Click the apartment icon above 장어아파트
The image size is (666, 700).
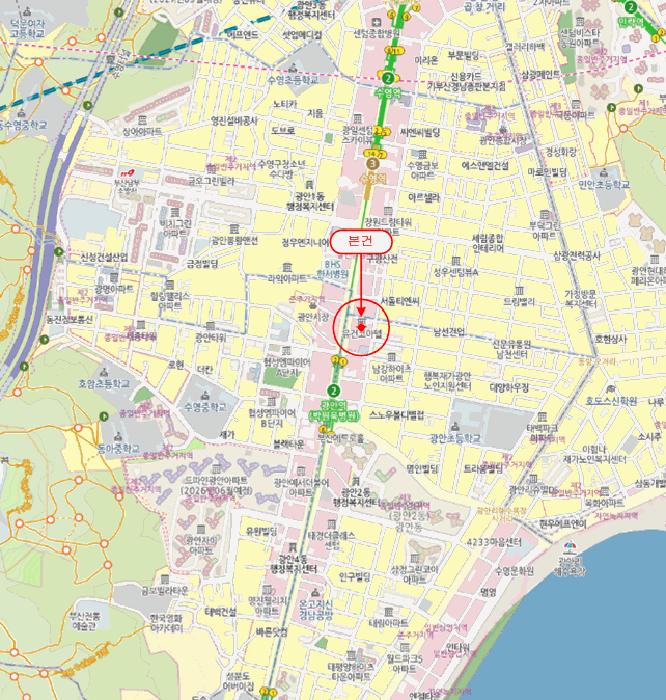pos(142,120)
